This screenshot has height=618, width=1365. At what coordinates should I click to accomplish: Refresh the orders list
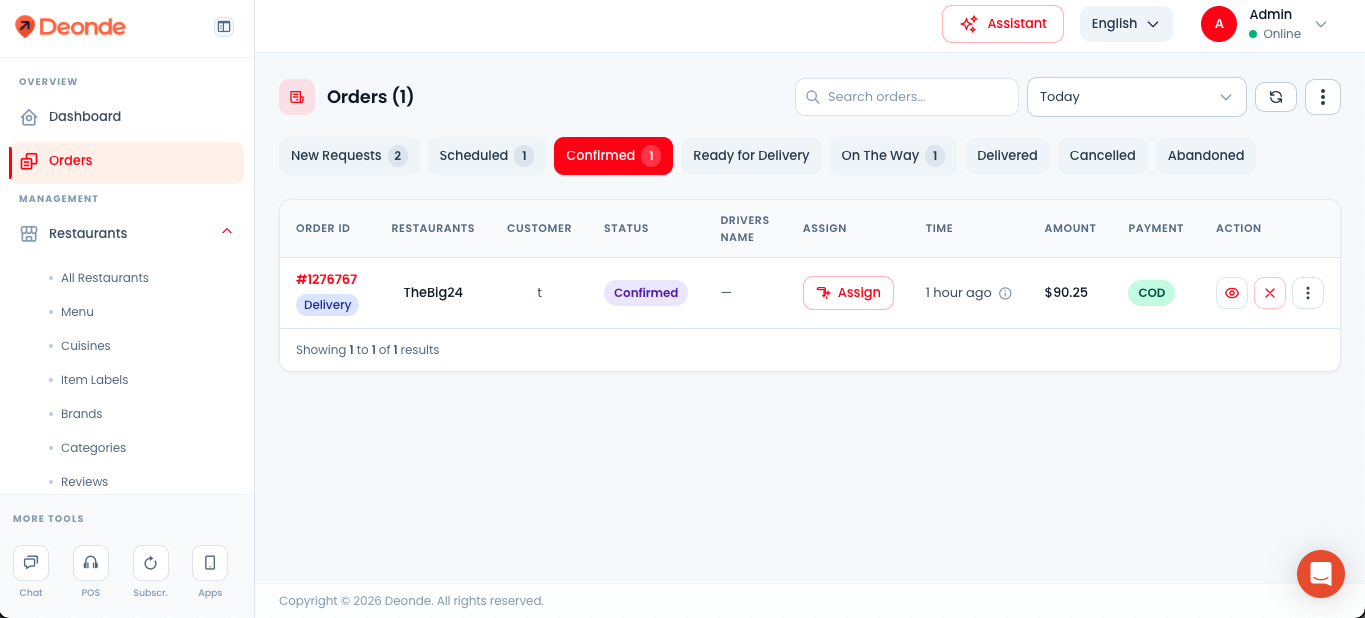pyautogui.click(x=1276, y=97)
